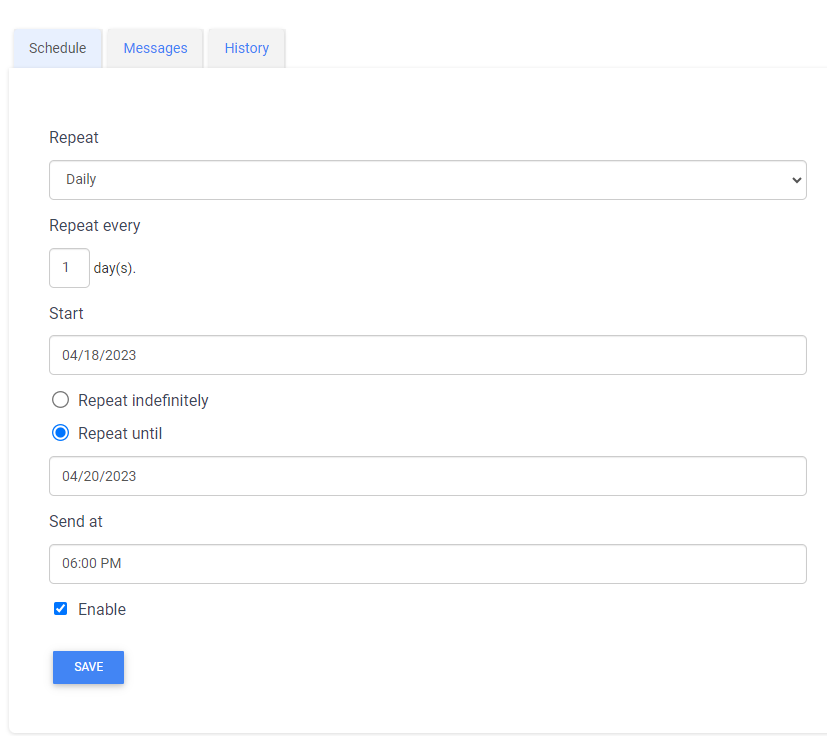Open the History tab
Viewport: 827px width, 736px height.
point(246,48)
